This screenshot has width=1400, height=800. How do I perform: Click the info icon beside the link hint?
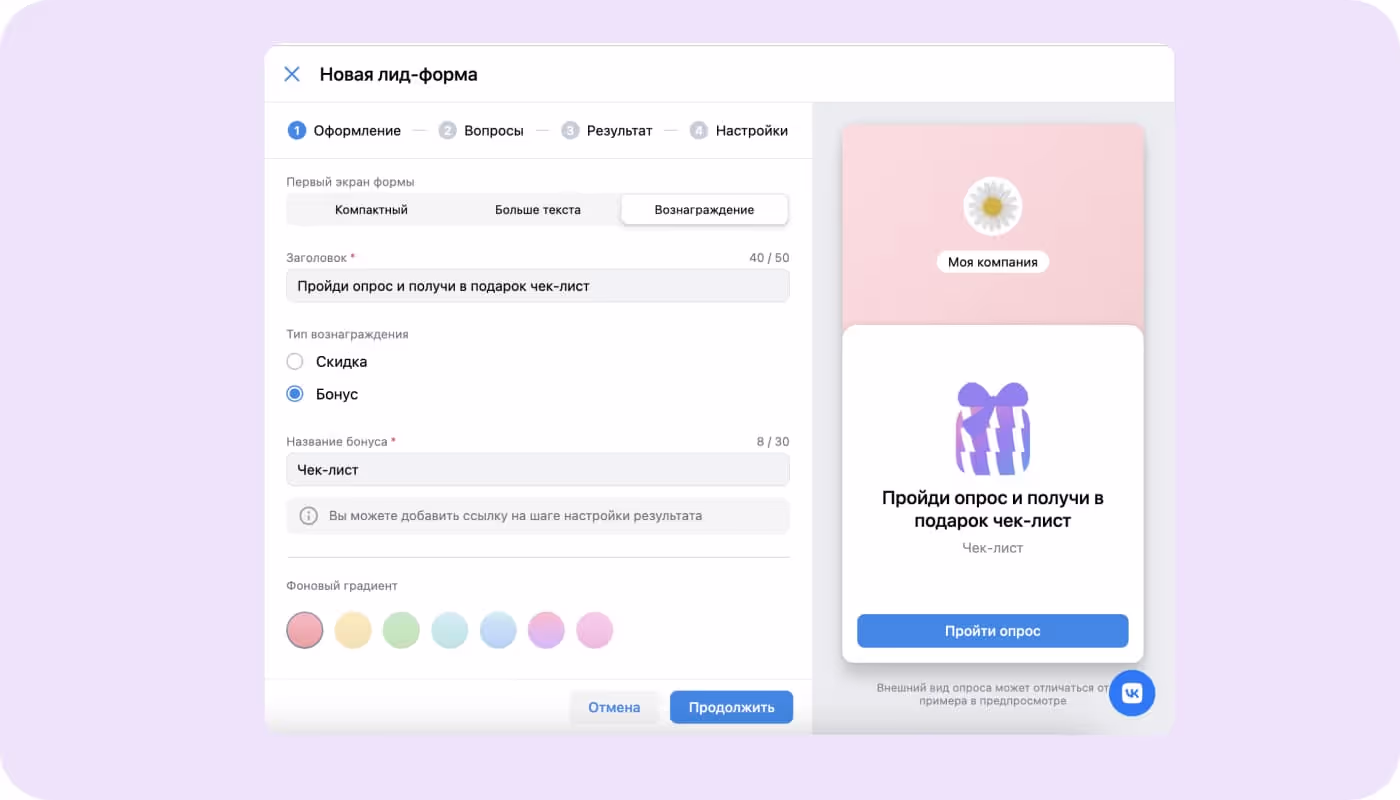pyautogui.click(x=309, y=516)
